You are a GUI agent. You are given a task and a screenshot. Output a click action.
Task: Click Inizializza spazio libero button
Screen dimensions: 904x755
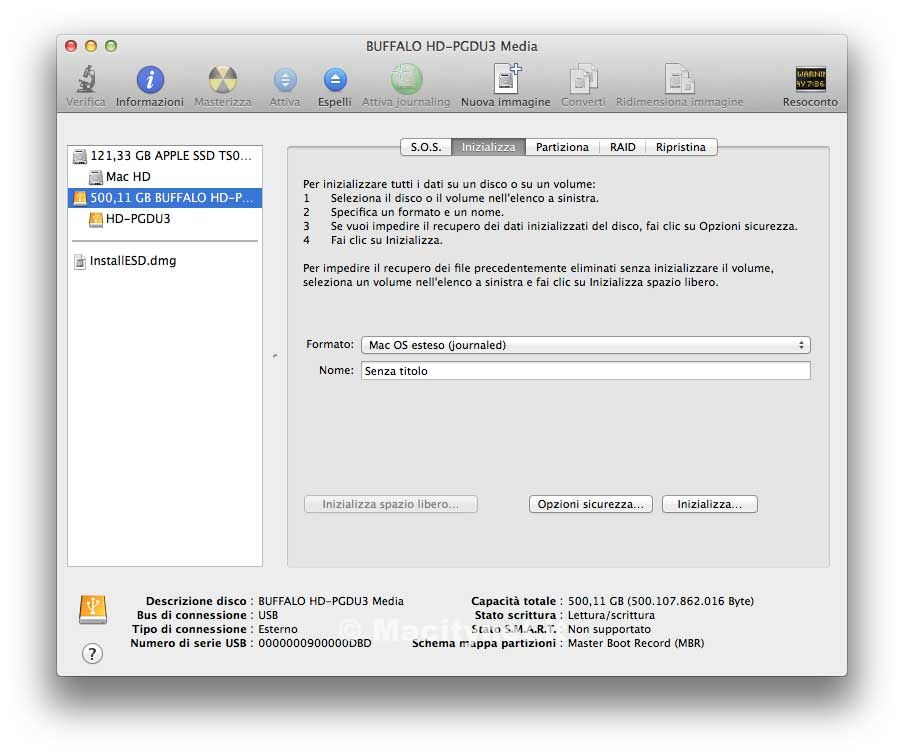[391, 504]
